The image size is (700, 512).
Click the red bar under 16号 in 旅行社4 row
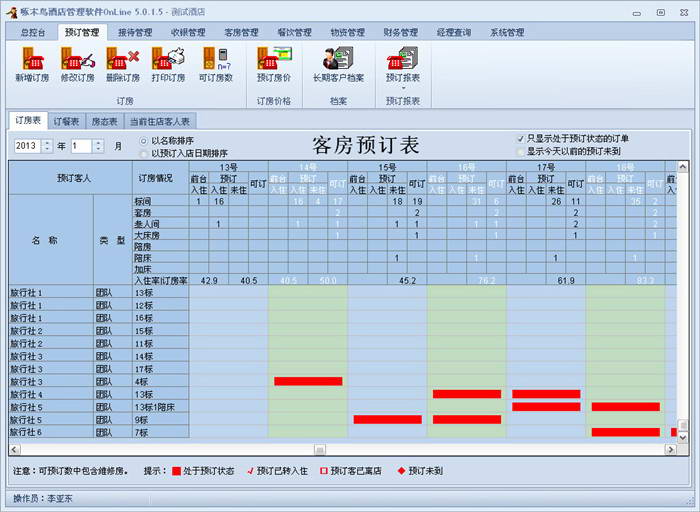pos(467,394)
